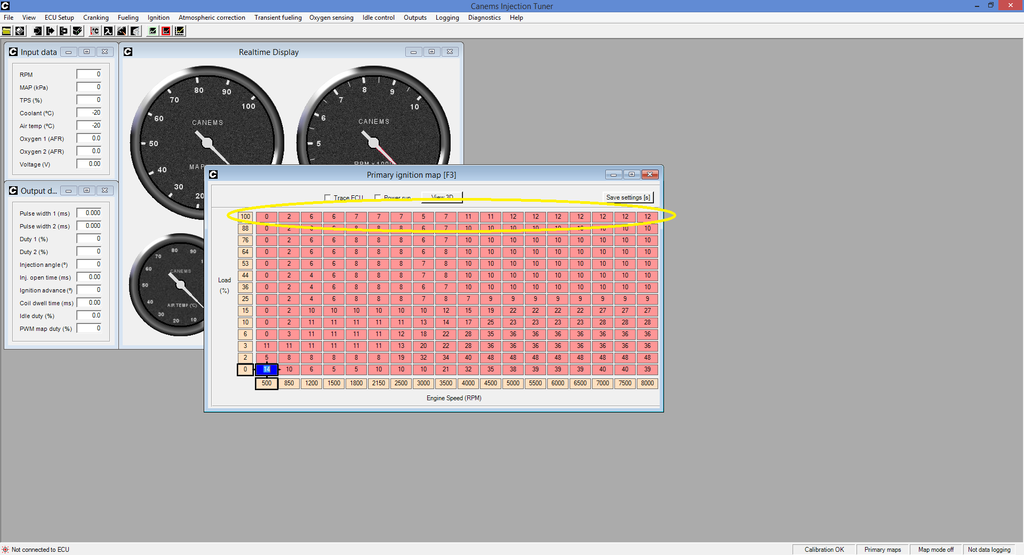
Task: Open the Cranking menu
Action: 96,18
